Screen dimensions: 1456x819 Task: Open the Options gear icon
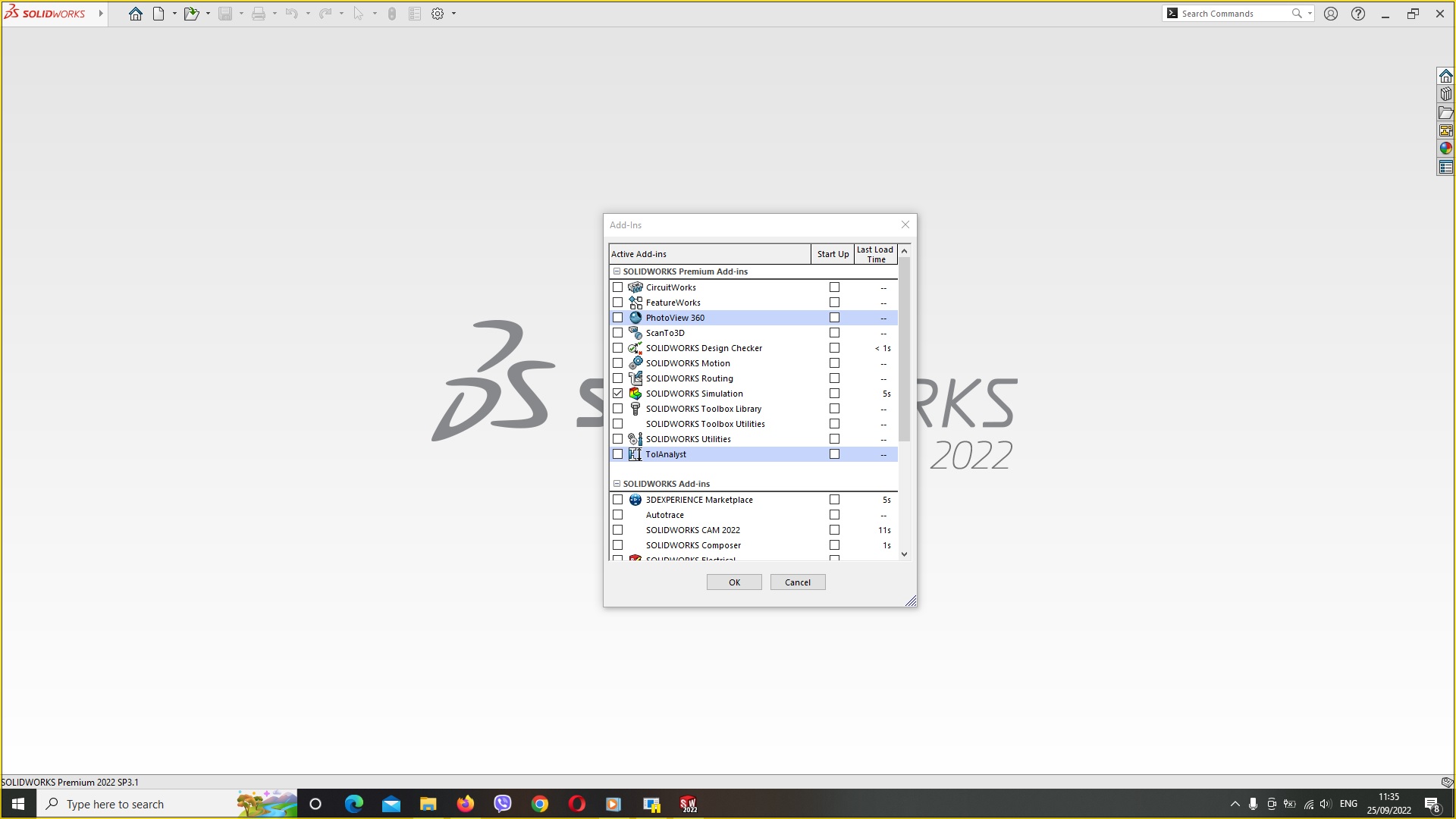point(438,14)
